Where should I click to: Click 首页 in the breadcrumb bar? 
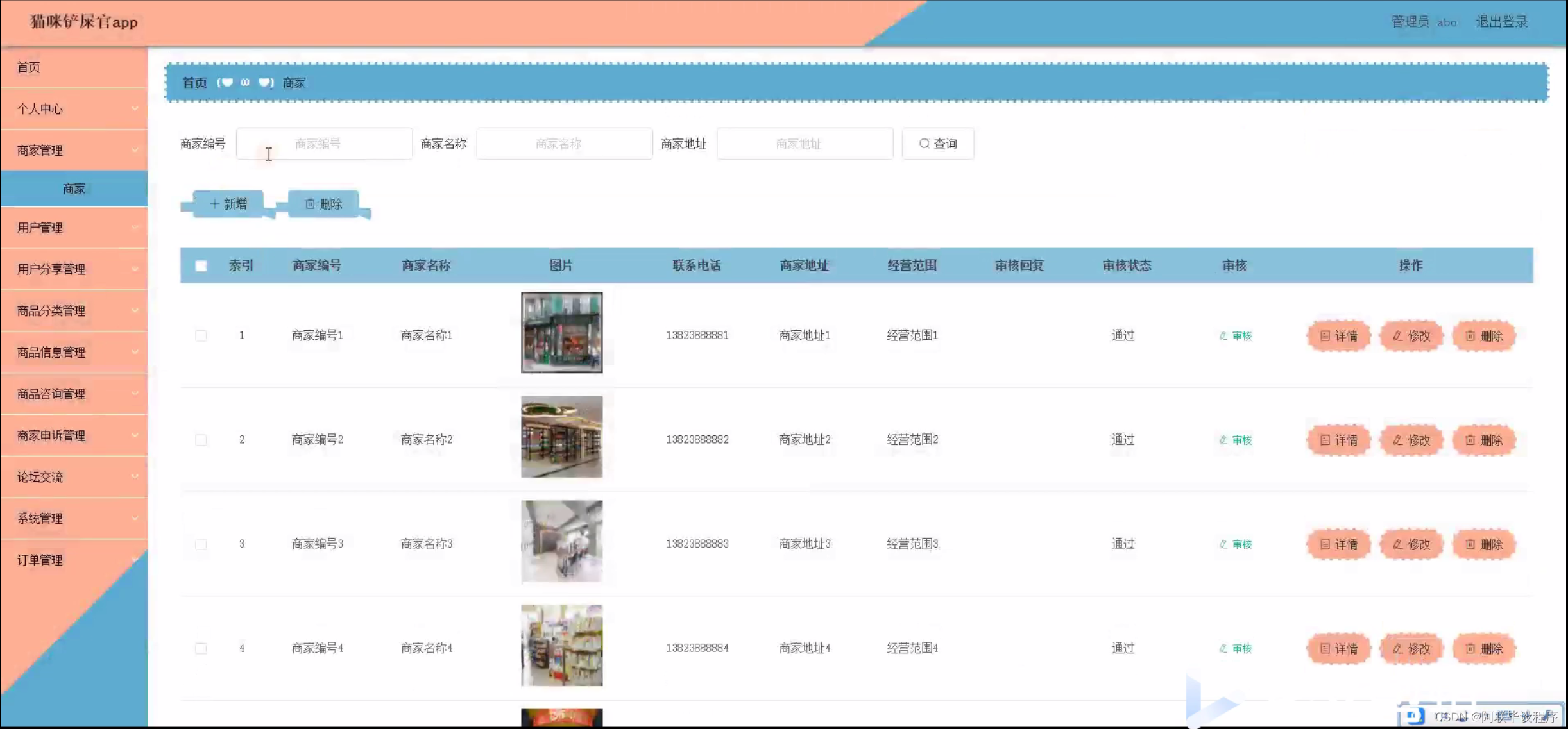point(194,83)
